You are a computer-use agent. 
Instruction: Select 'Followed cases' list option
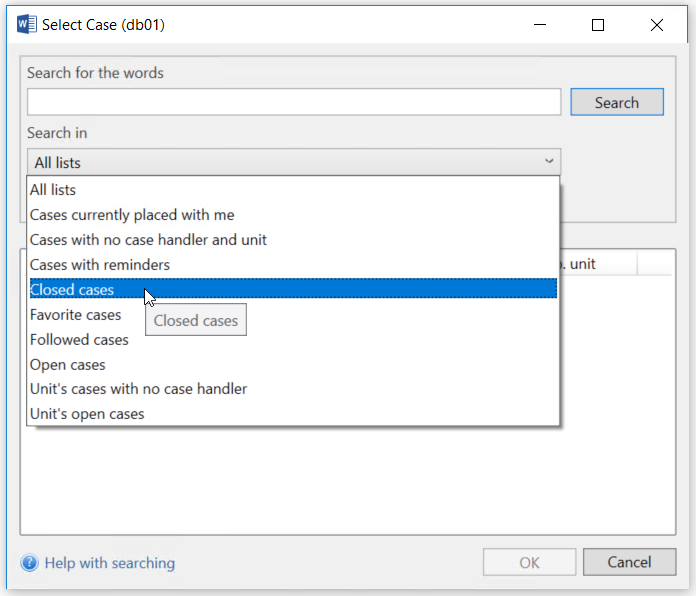[x=79, y=340]
